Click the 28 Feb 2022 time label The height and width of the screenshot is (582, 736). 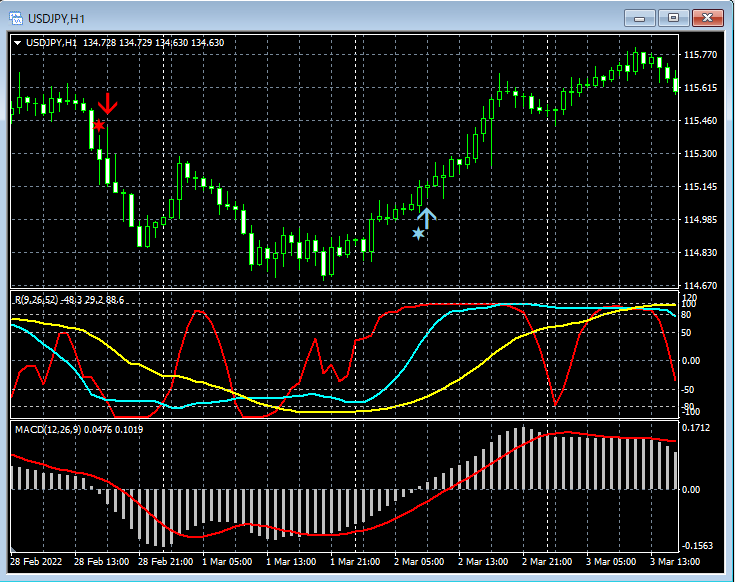click(x=36, y=562)
